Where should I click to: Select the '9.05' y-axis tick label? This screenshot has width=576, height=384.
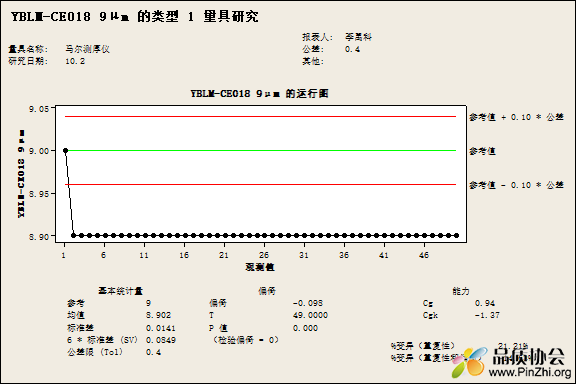[x=39, y=109]
